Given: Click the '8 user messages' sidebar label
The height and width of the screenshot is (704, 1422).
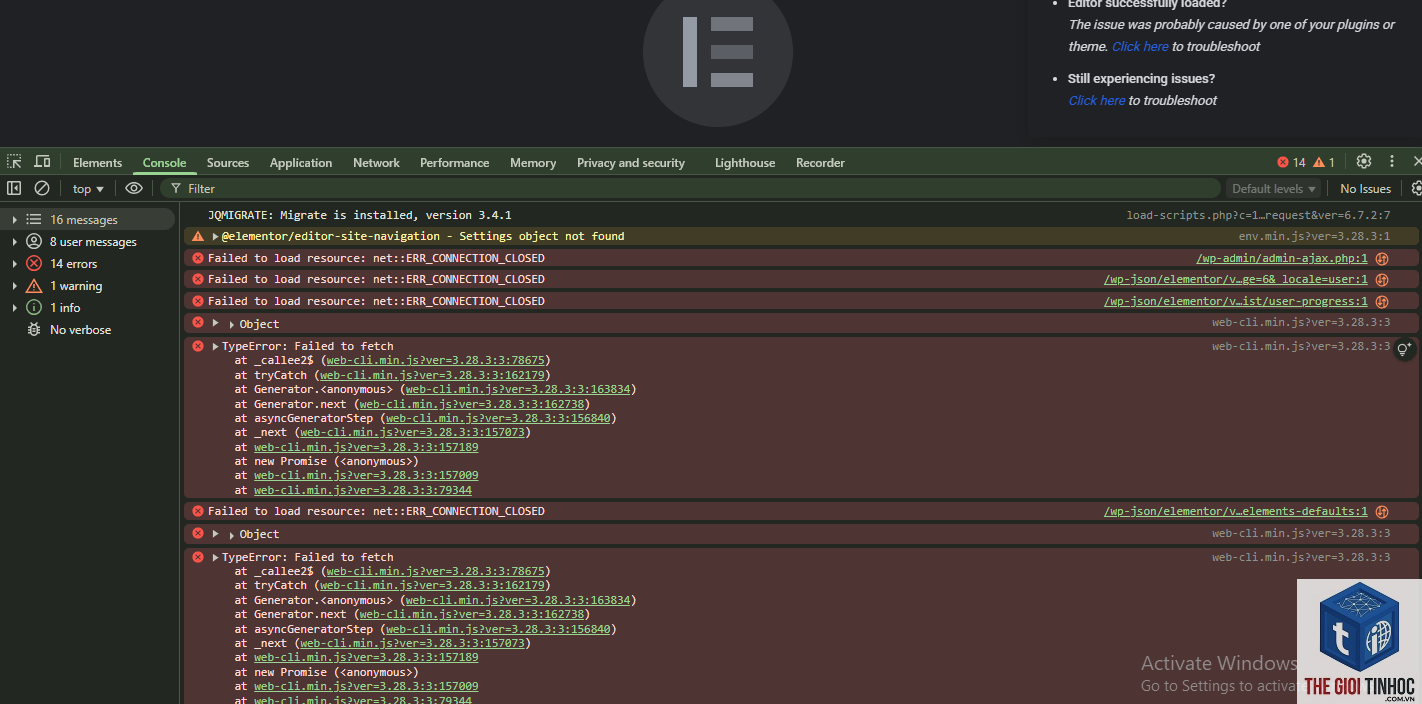Looking at the screenshot, I should click(93, 241).
